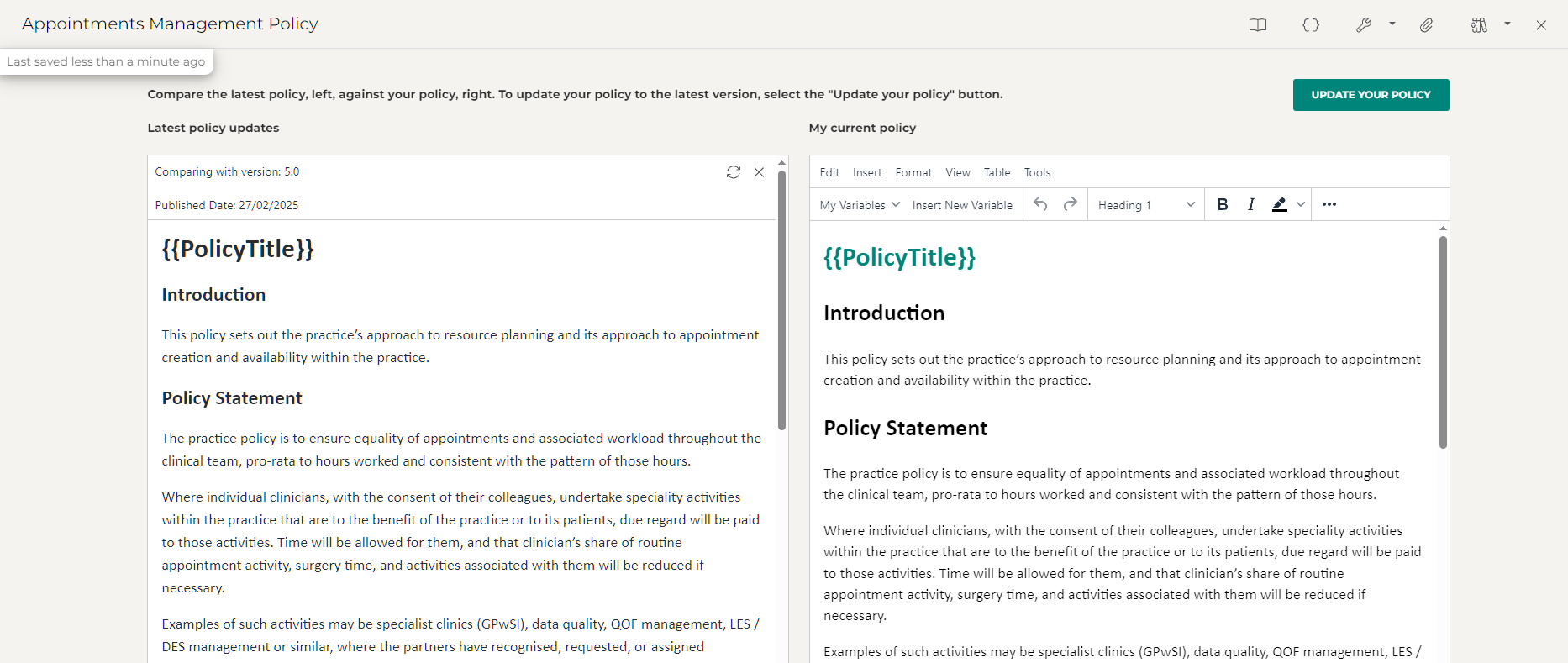Image resolution: width=1568 pixels, height=663 pixels.
Task: Refresh the version comparison panel
Action: [733, 172]
